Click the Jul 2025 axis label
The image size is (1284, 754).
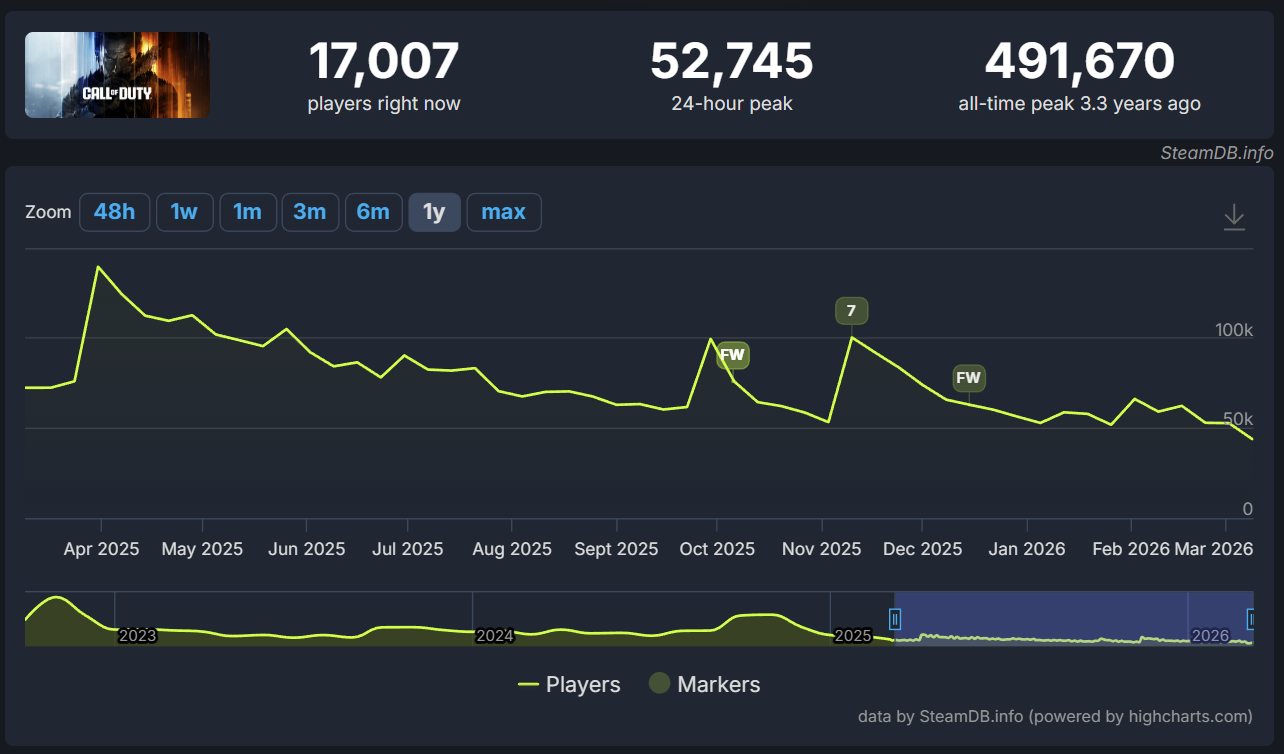click(x=407, y=549)
